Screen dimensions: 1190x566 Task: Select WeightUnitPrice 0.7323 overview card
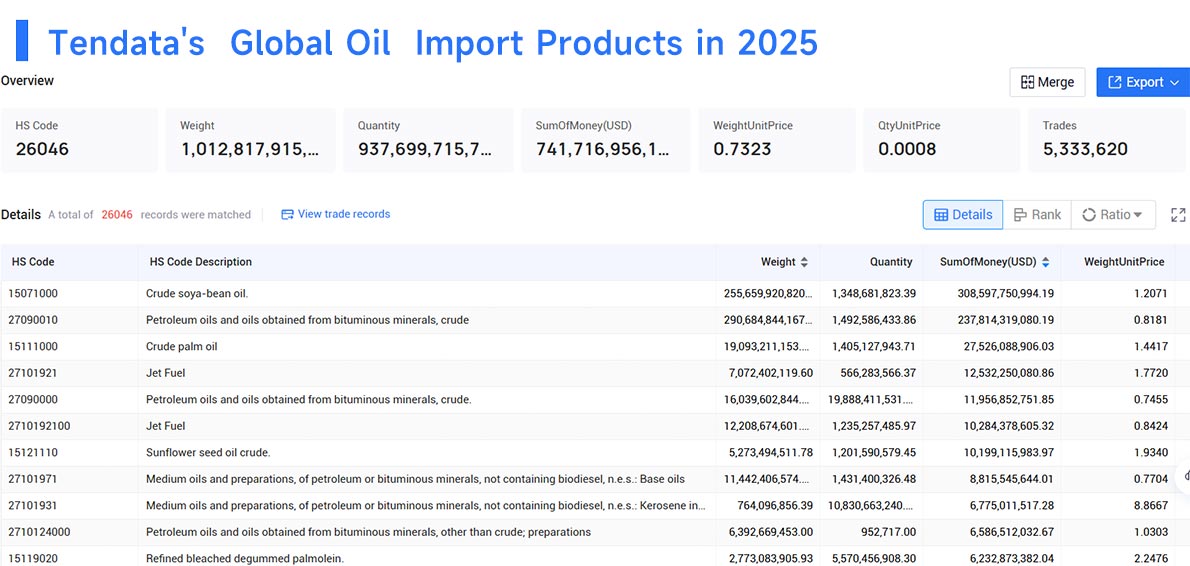[777, 140]
